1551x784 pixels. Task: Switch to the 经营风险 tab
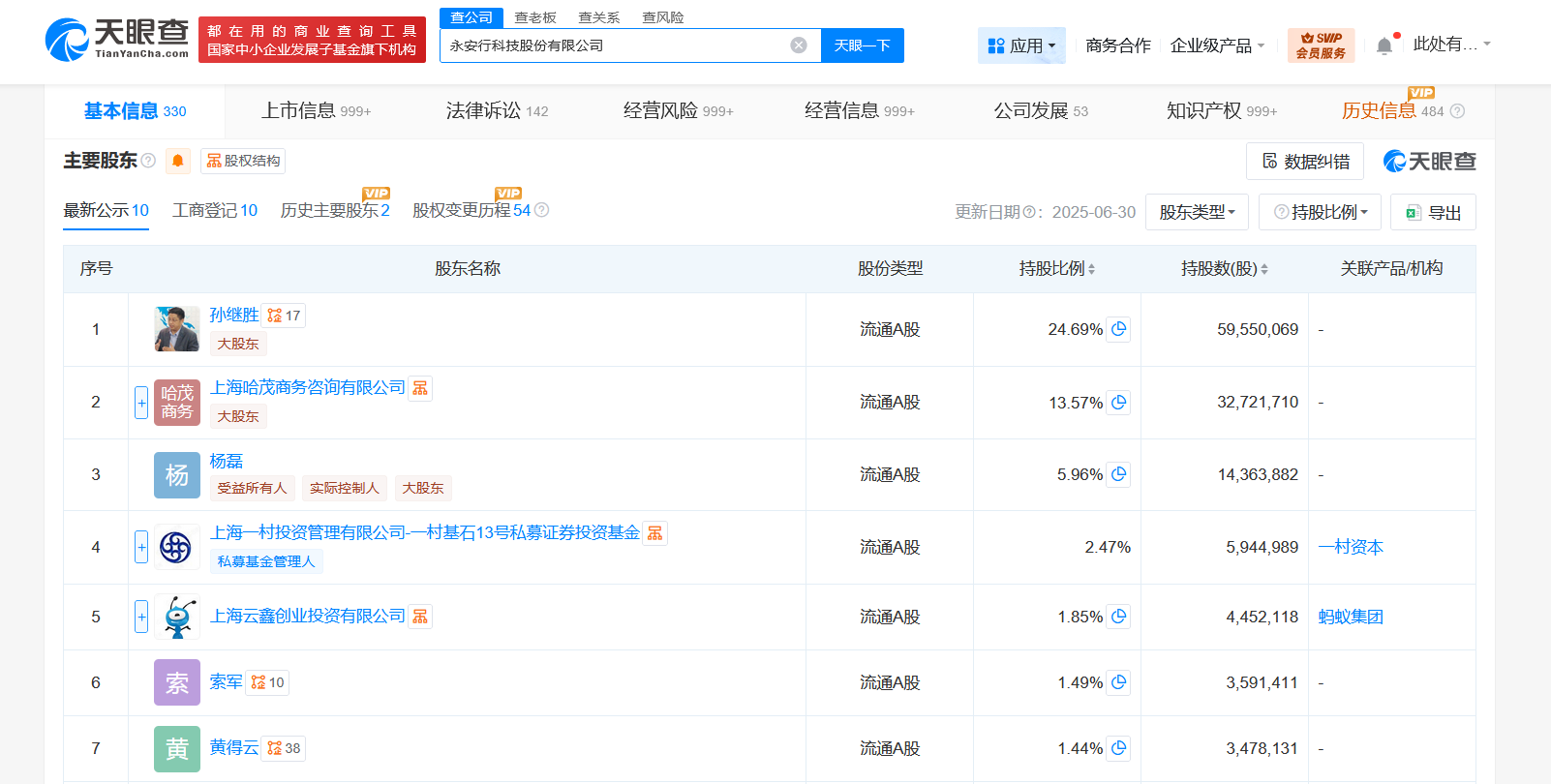coord(678,111)
